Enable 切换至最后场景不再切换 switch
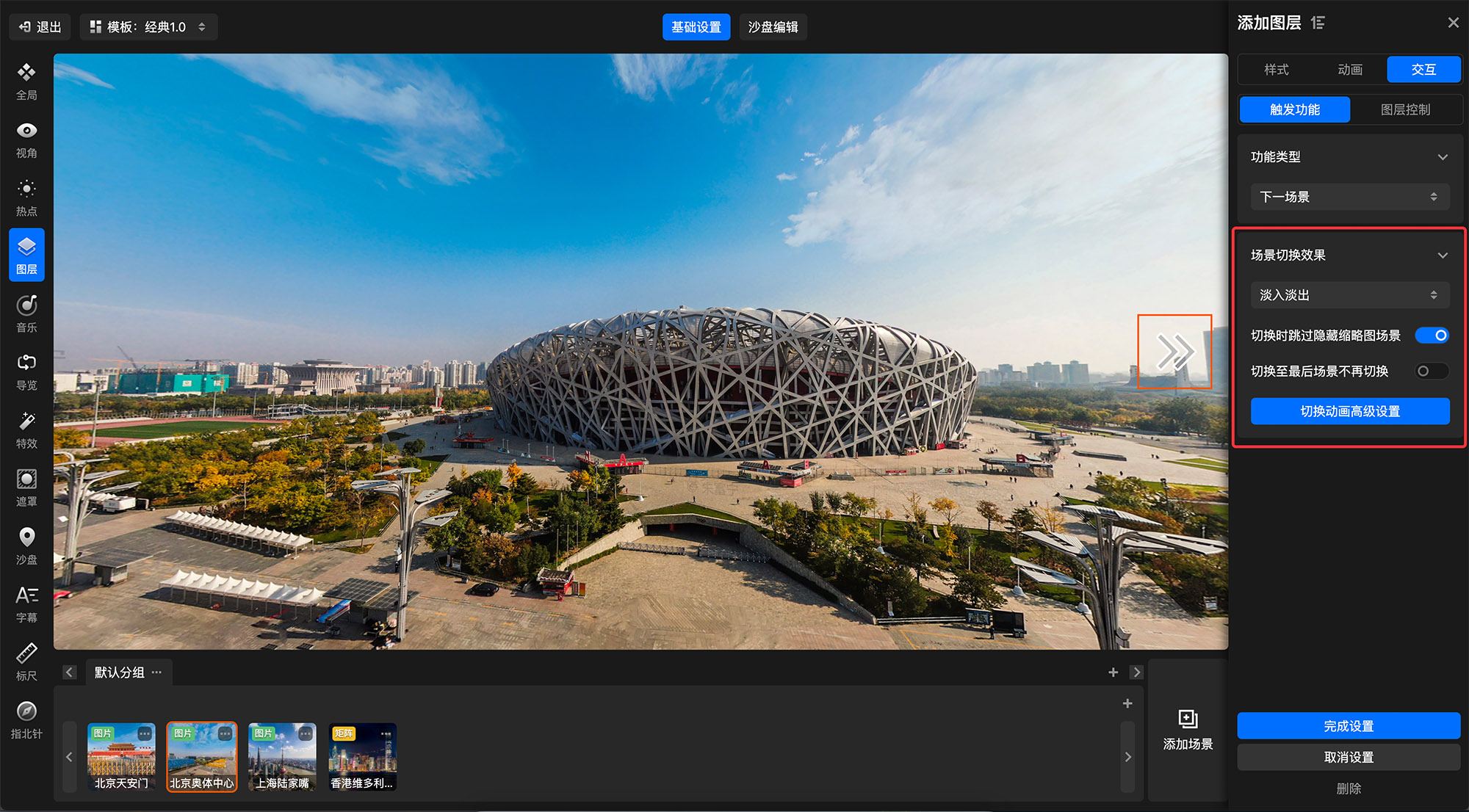Screen dimensions: 1469x812 1432,371
